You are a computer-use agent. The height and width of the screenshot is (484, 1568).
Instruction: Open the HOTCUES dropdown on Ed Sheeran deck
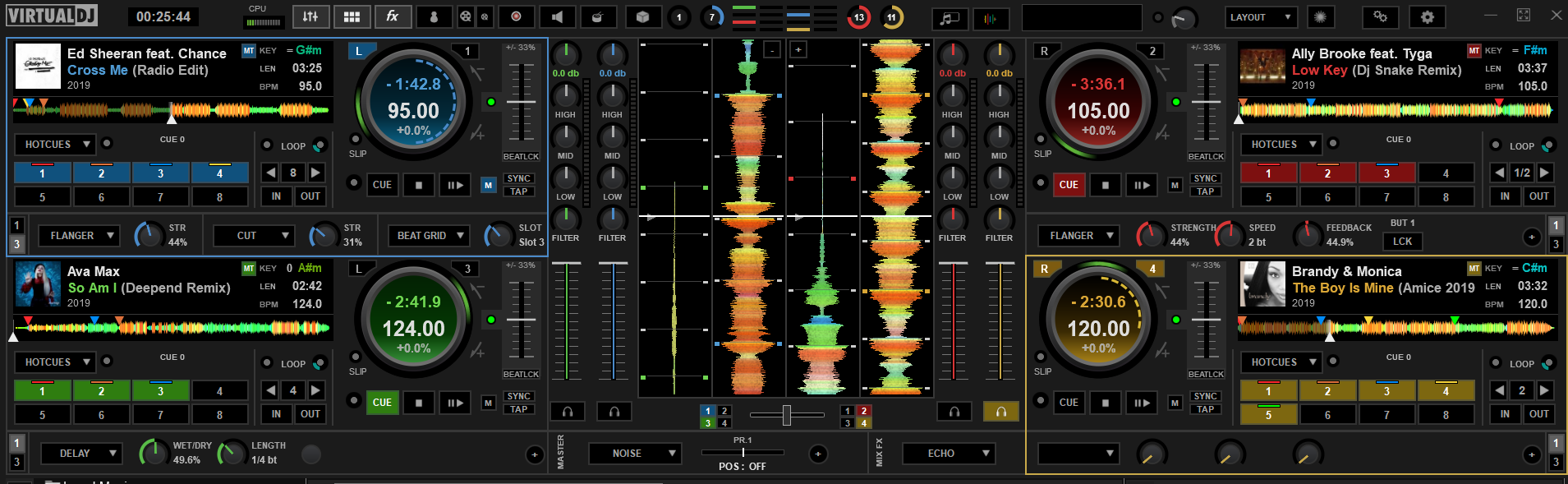click(56, 145)
